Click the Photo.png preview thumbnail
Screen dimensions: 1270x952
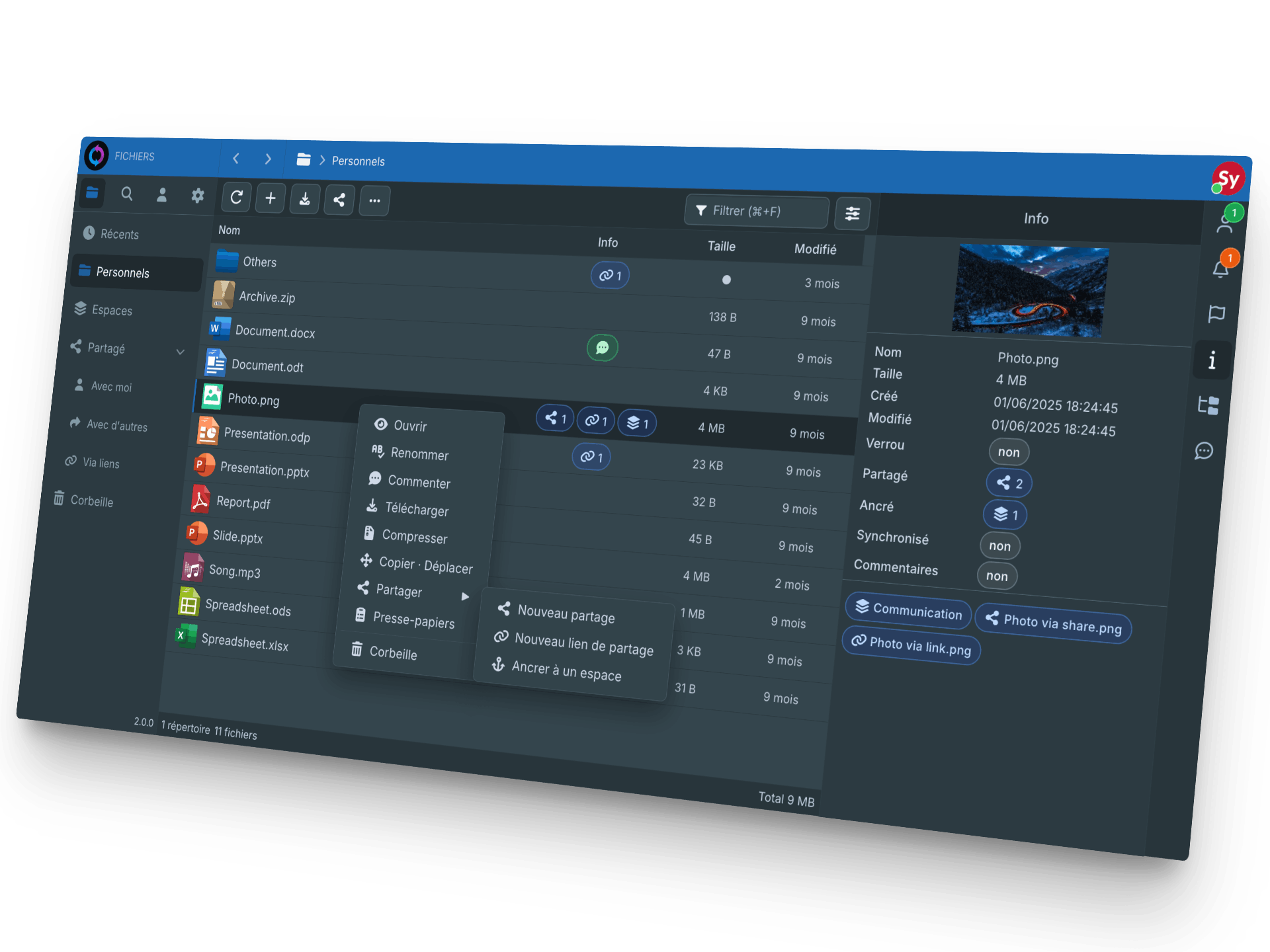[1031, 290]
